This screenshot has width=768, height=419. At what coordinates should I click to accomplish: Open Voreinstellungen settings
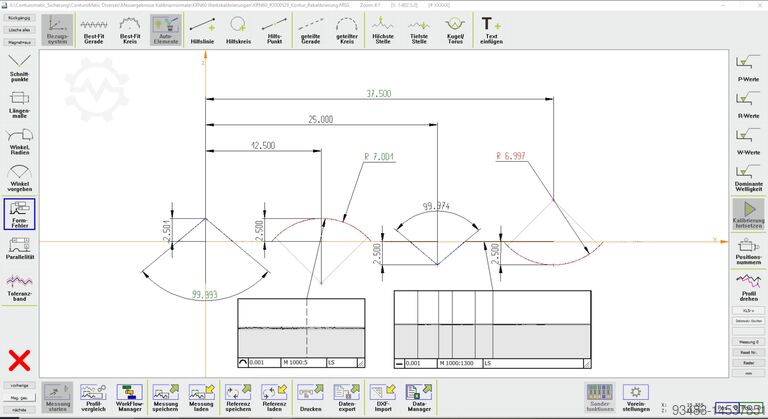click(635, 396)
